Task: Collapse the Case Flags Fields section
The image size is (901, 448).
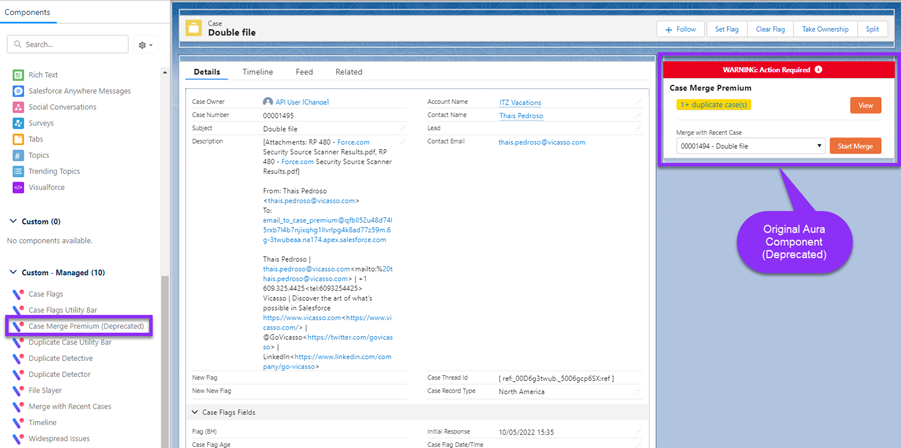Action: coord(194,412)
